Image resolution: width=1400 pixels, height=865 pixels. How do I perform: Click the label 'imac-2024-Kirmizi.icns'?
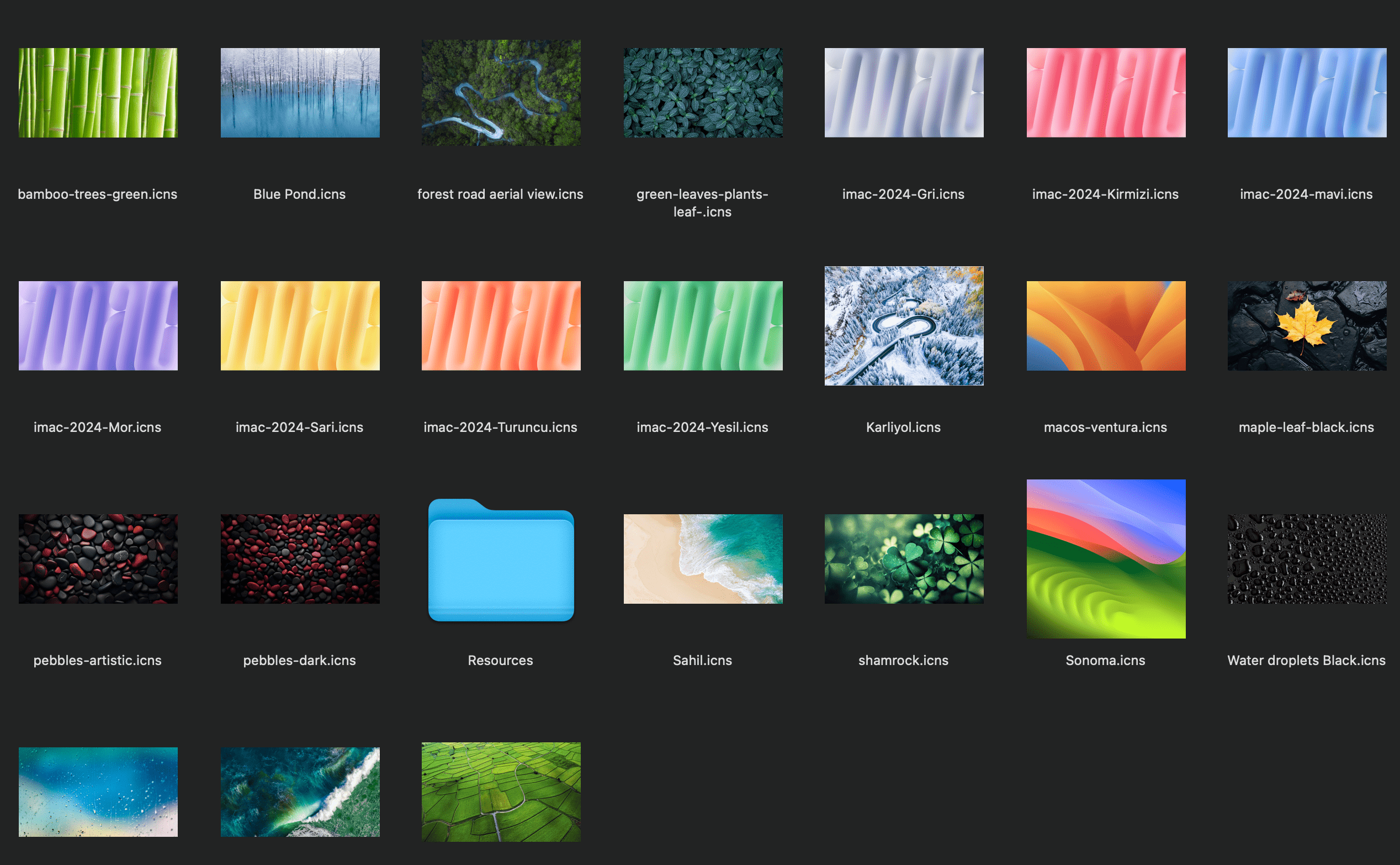[1105, 194]
